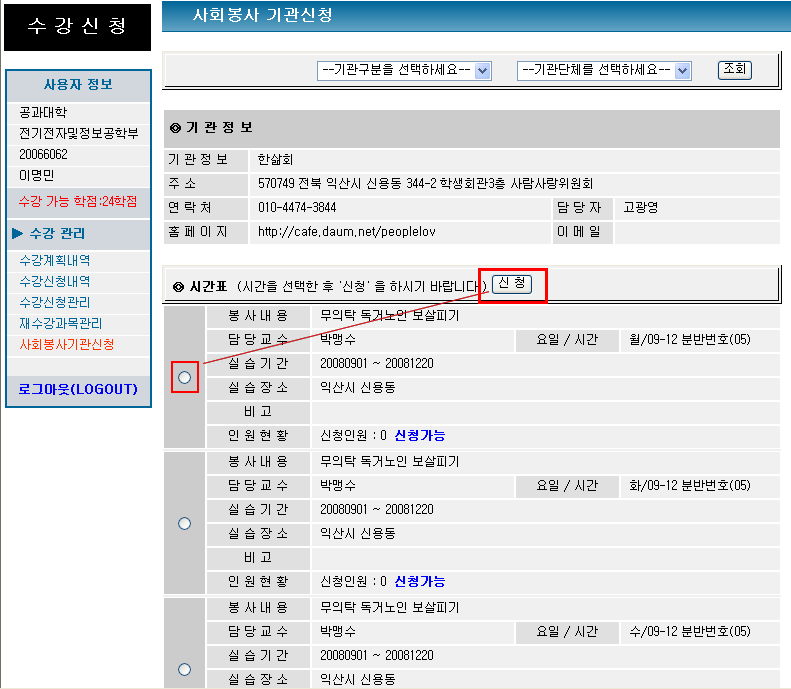
Task: Open the 기관구분 selection dropdown
Action: point(404,71)
